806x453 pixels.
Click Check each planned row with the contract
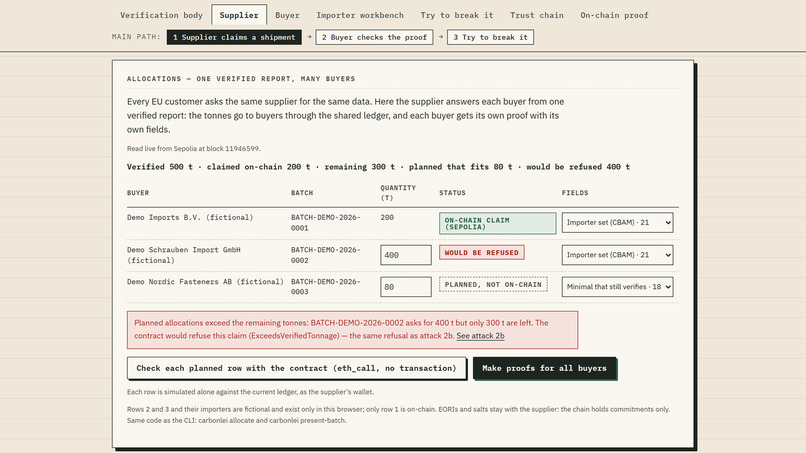[x=297, y=368]
